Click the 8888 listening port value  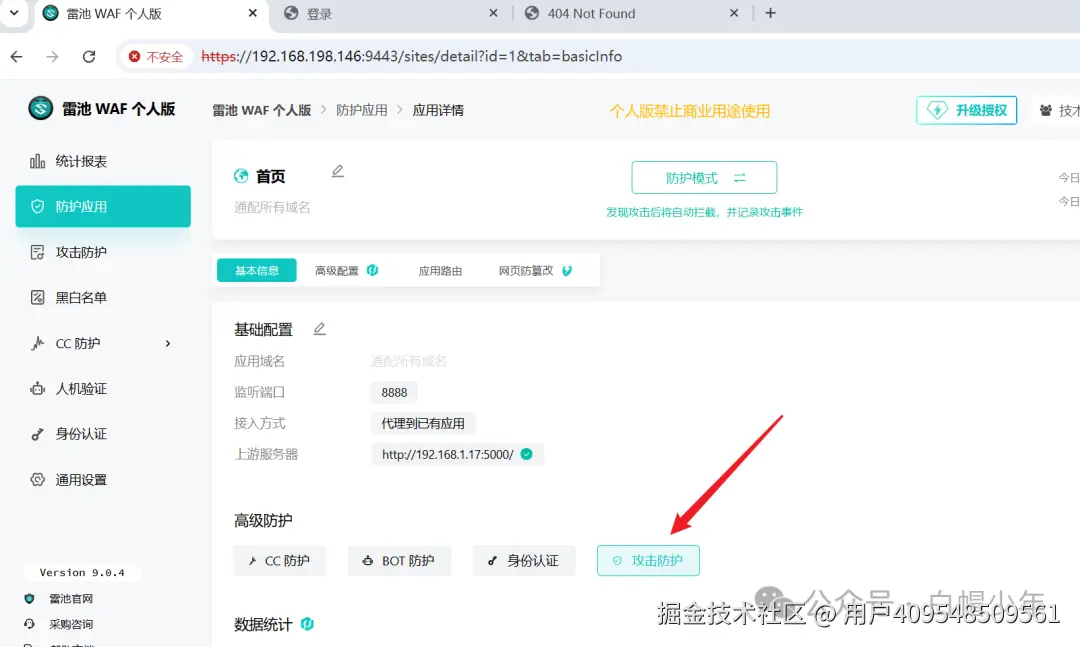coord(394,392)
